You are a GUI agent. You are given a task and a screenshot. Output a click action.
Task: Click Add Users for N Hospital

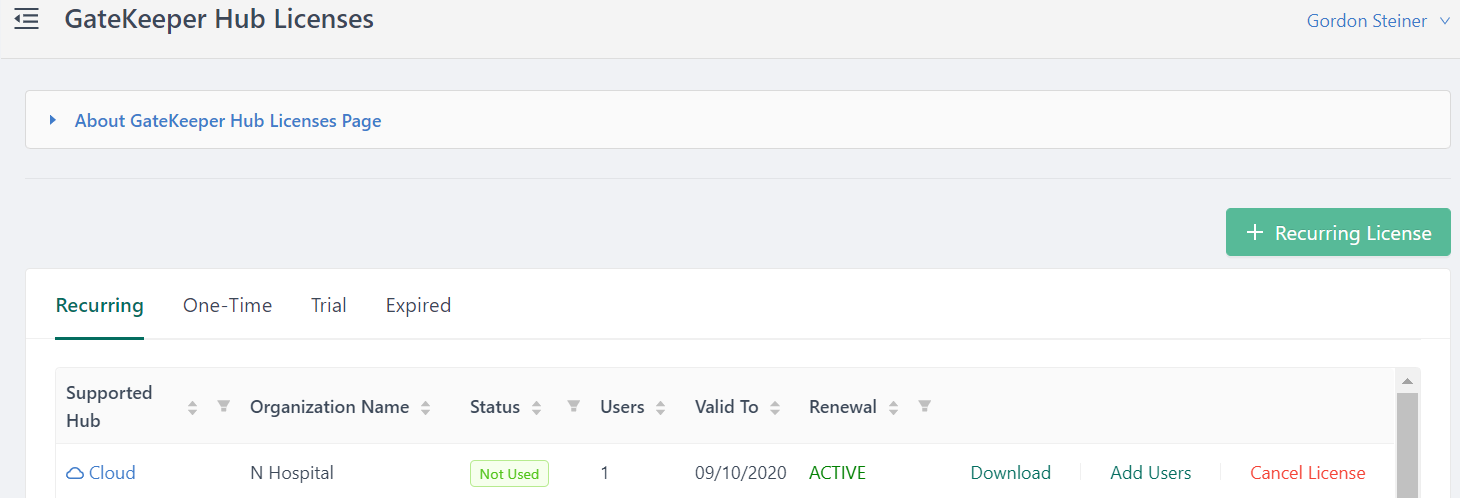1150,473
